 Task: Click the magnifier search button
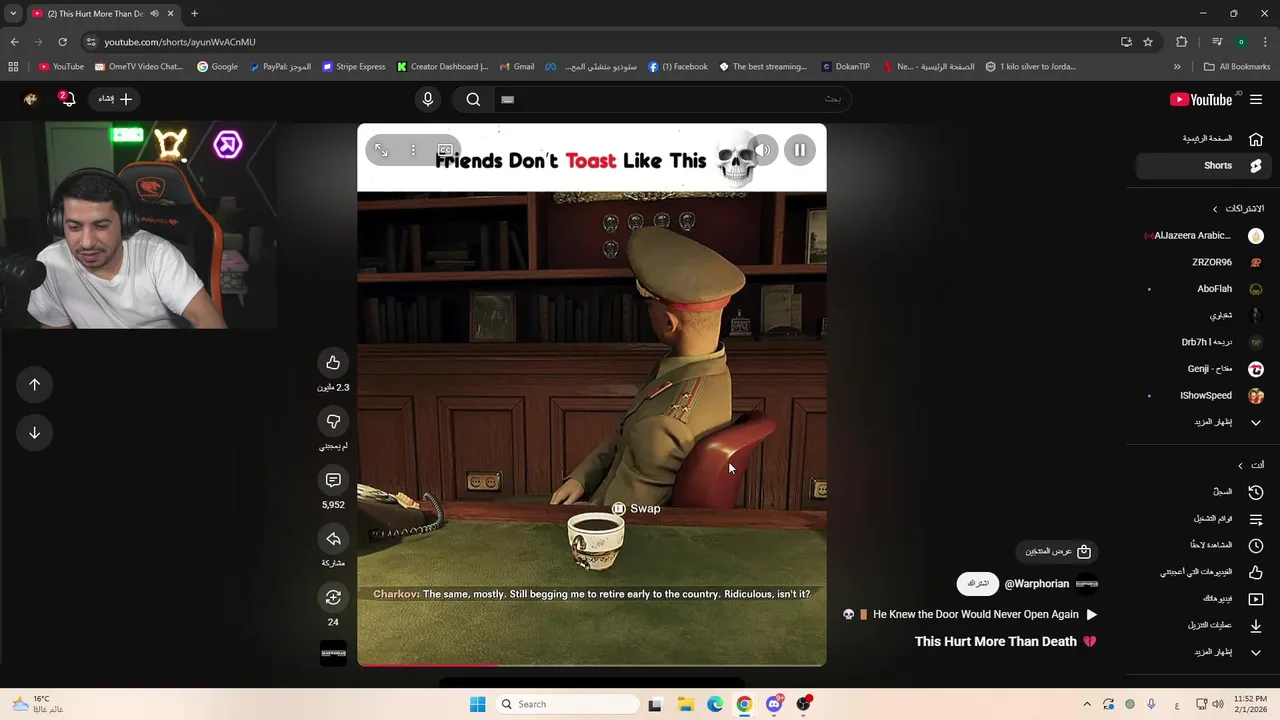point(473,99)
